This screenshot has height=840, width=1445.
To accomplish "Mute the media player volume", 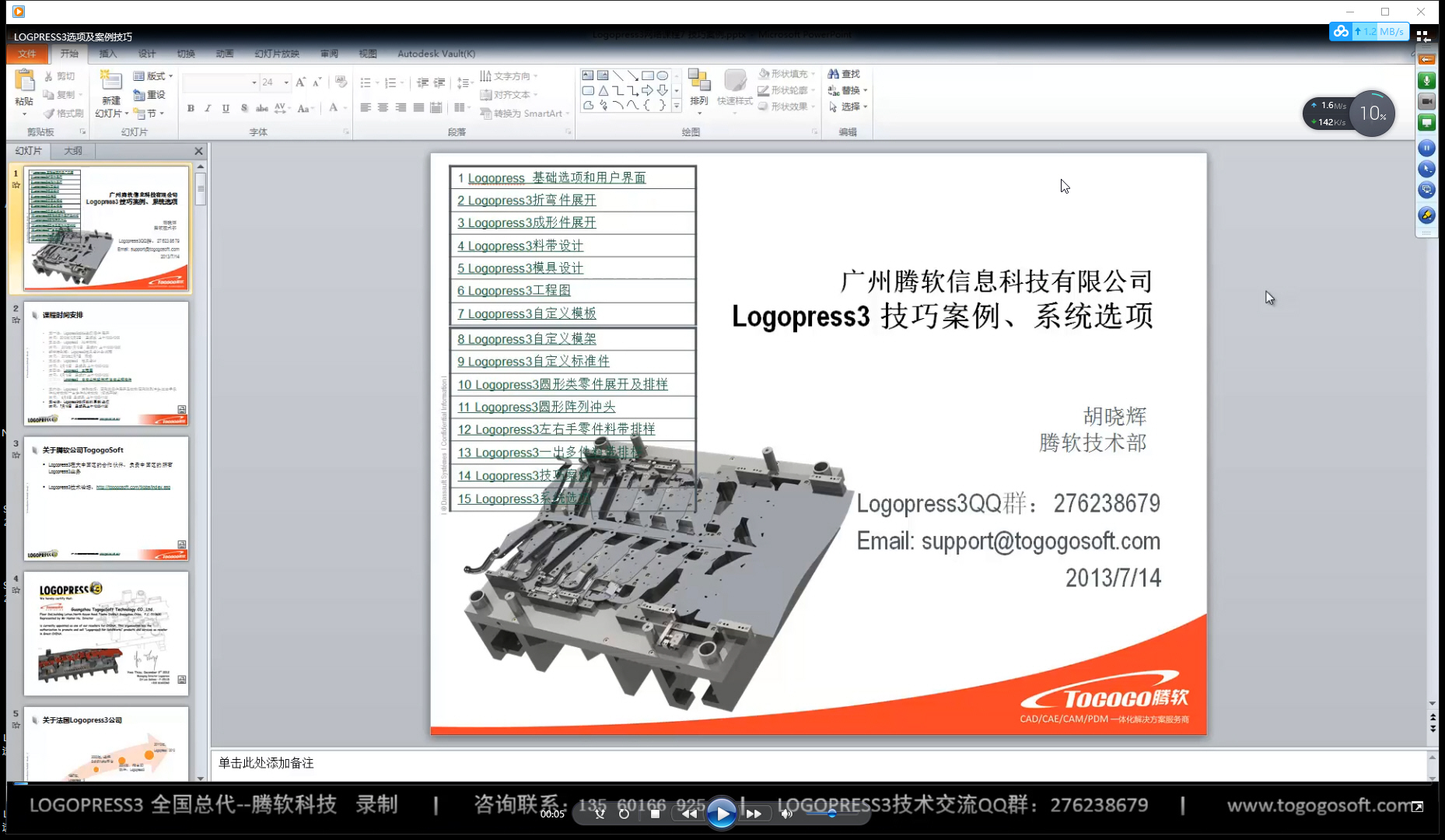I will 786,814.
